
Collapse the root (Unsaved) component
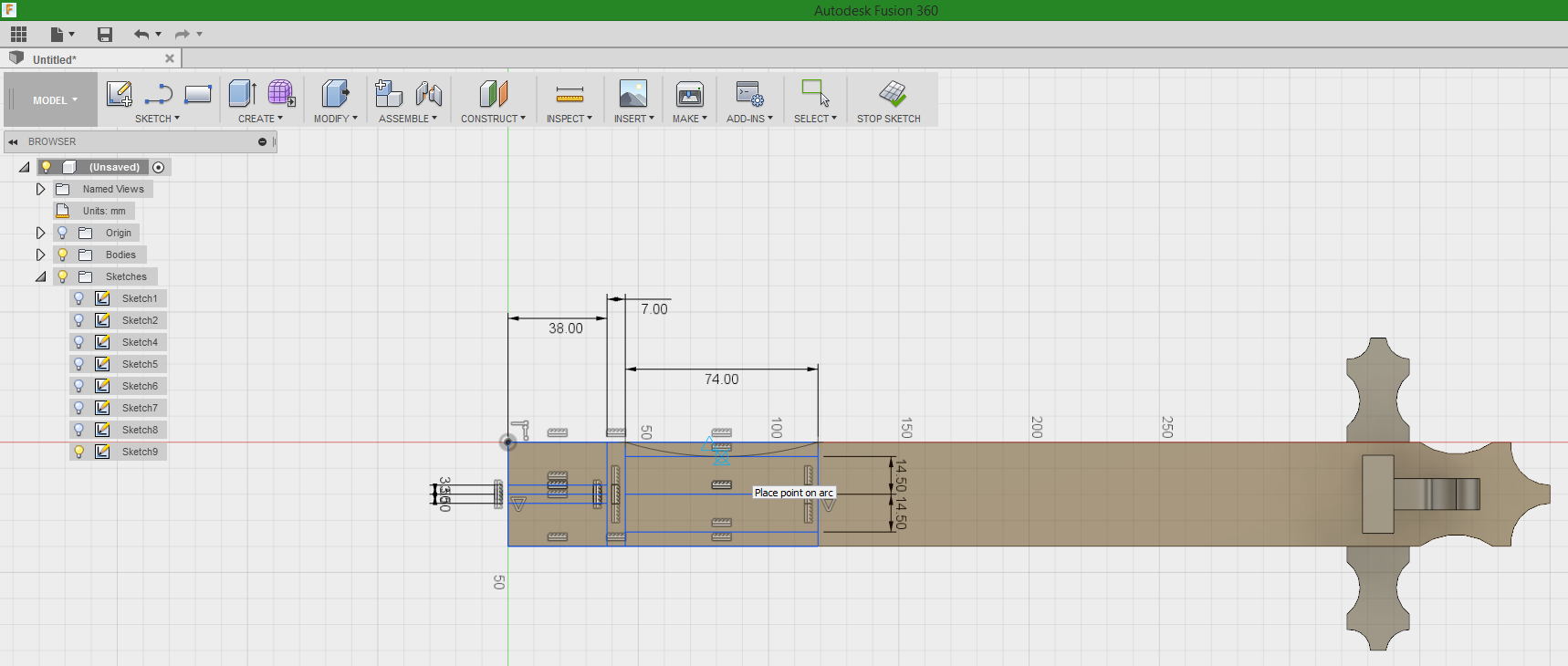pyautogui.click(x=24, y=167)
